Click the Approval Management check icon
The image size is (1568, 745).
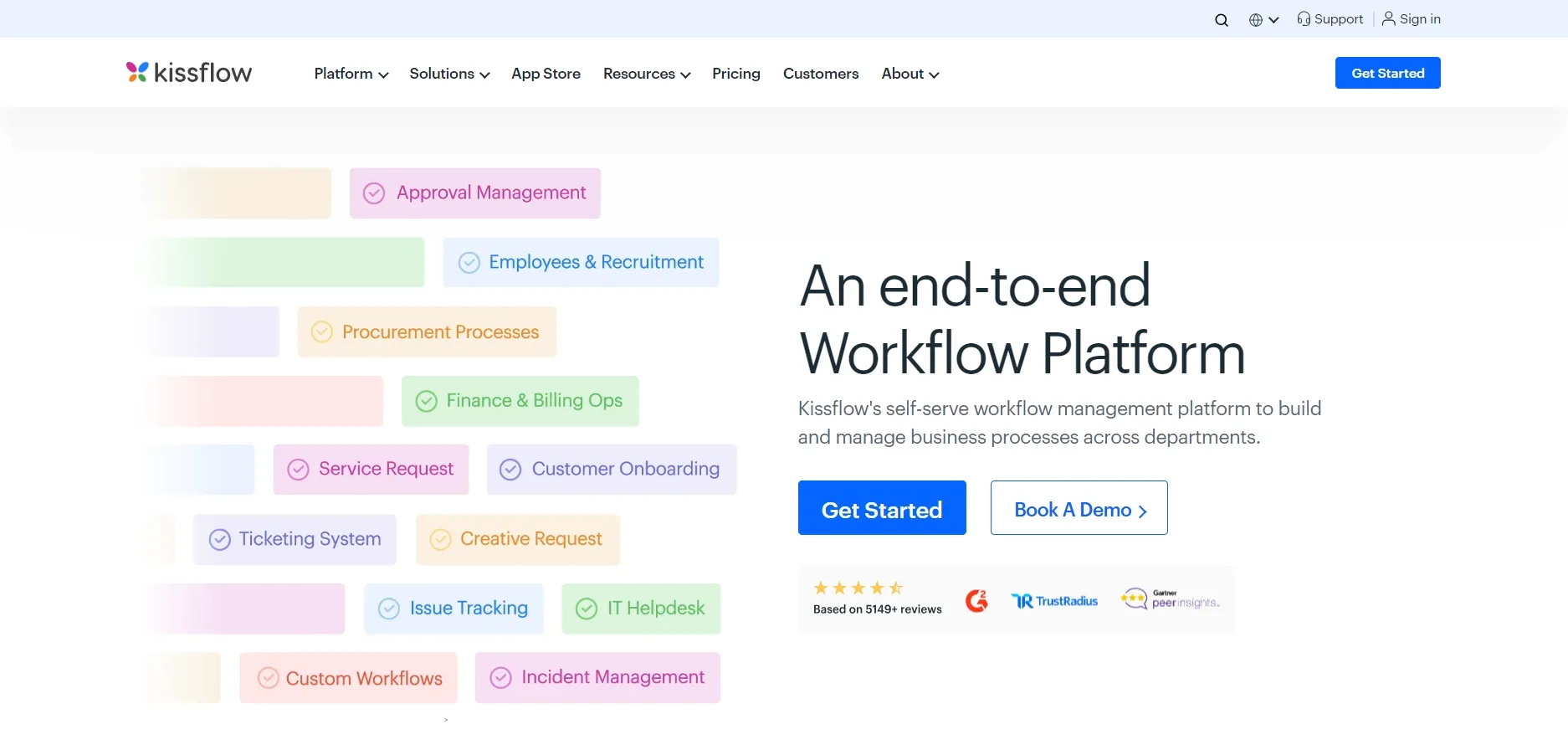point(374,193)
